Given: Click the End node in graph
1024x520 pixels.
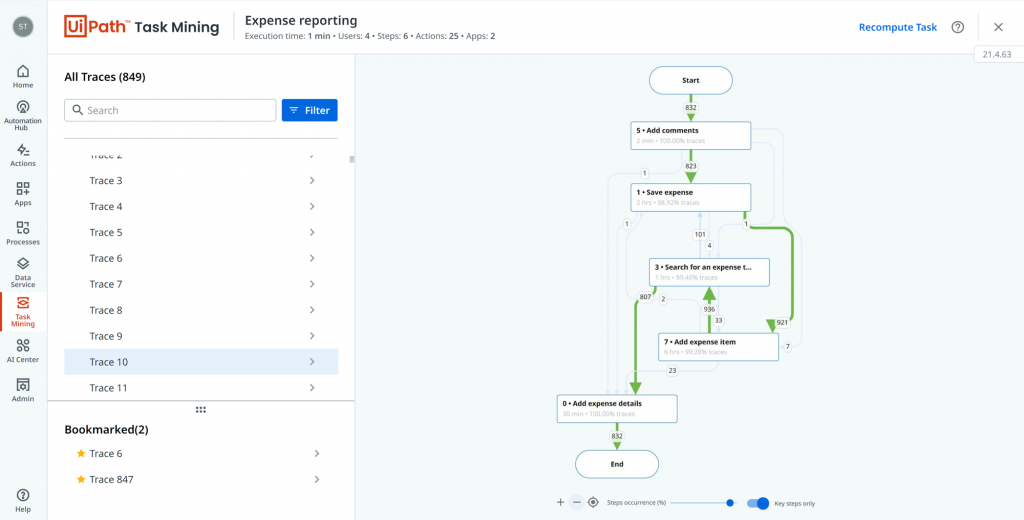Looking at the screenshot, I should click(x=616, y=464).
